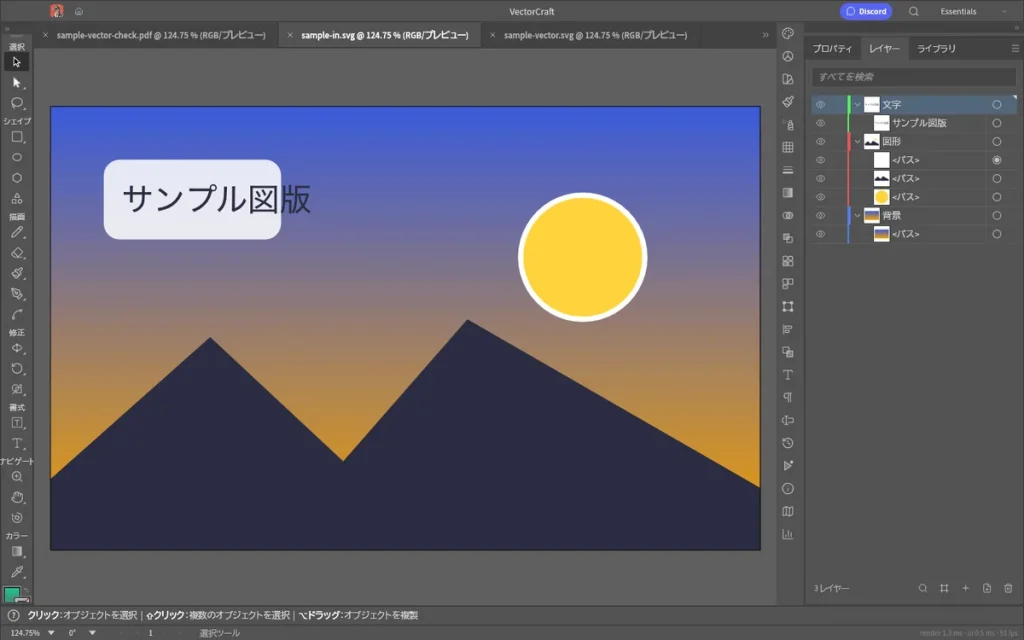Screen dimensions: 1024x640
Task: Select the Selection arrow tool
Action: click(16, 62)
